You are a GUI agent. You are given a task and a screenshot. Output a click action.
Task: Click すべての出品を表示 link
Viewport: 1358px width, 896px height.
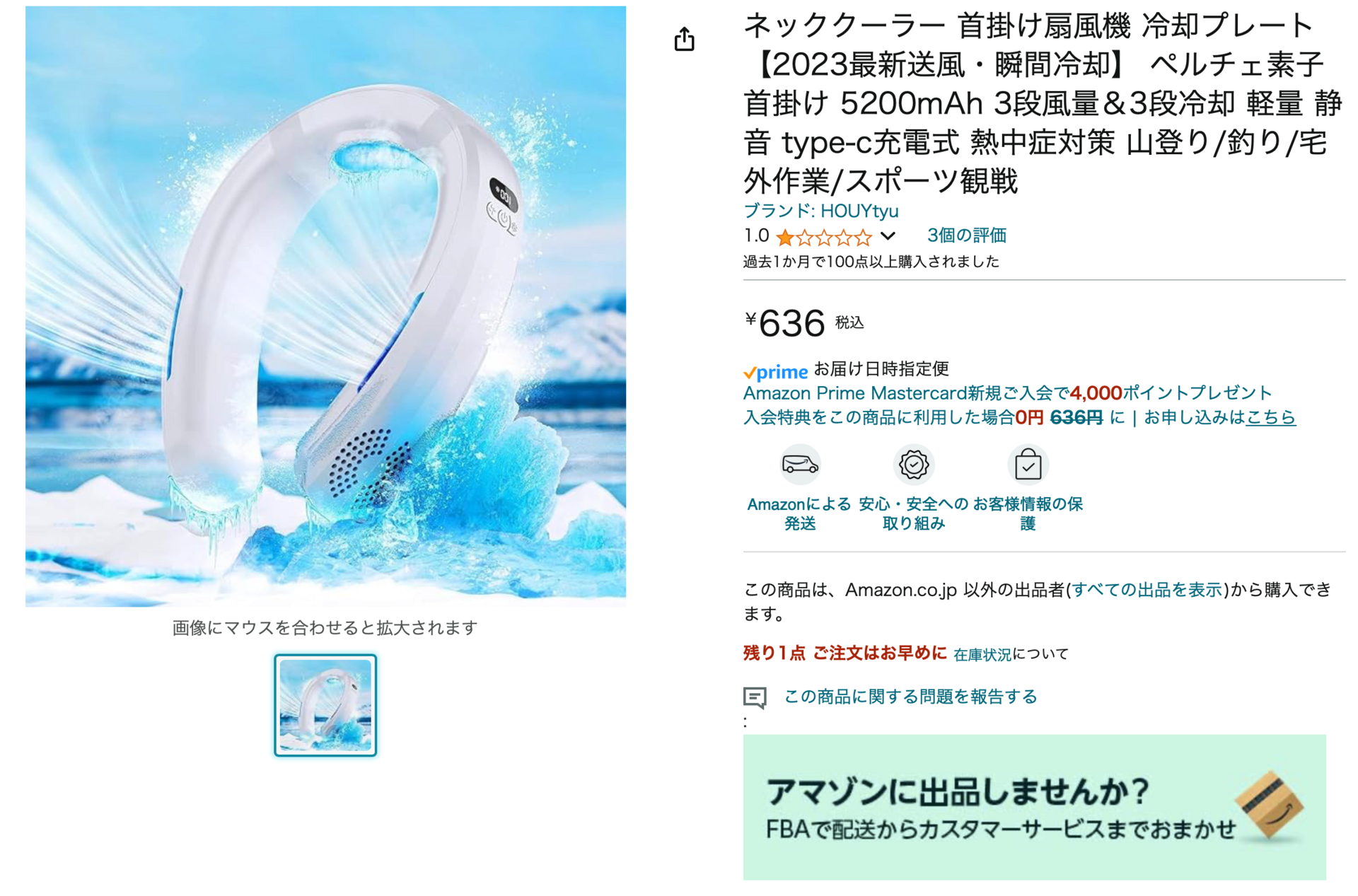[1147, 590]
